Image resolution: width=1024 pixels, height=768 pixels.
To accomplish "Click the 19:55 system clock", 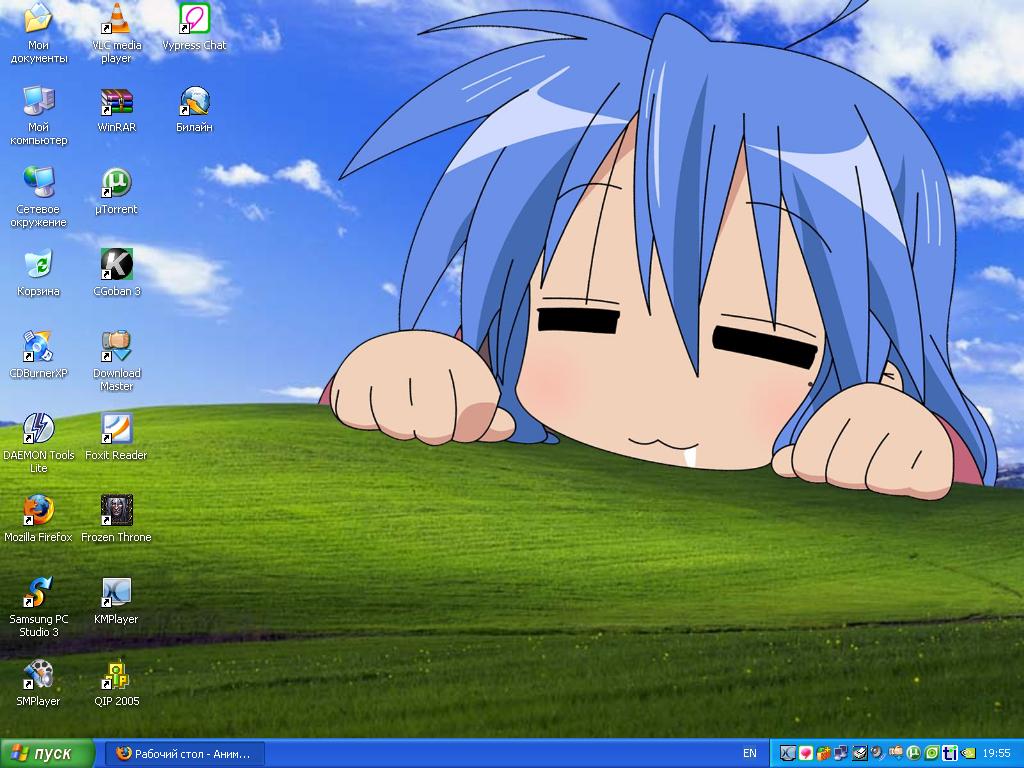I will [997, 753].
